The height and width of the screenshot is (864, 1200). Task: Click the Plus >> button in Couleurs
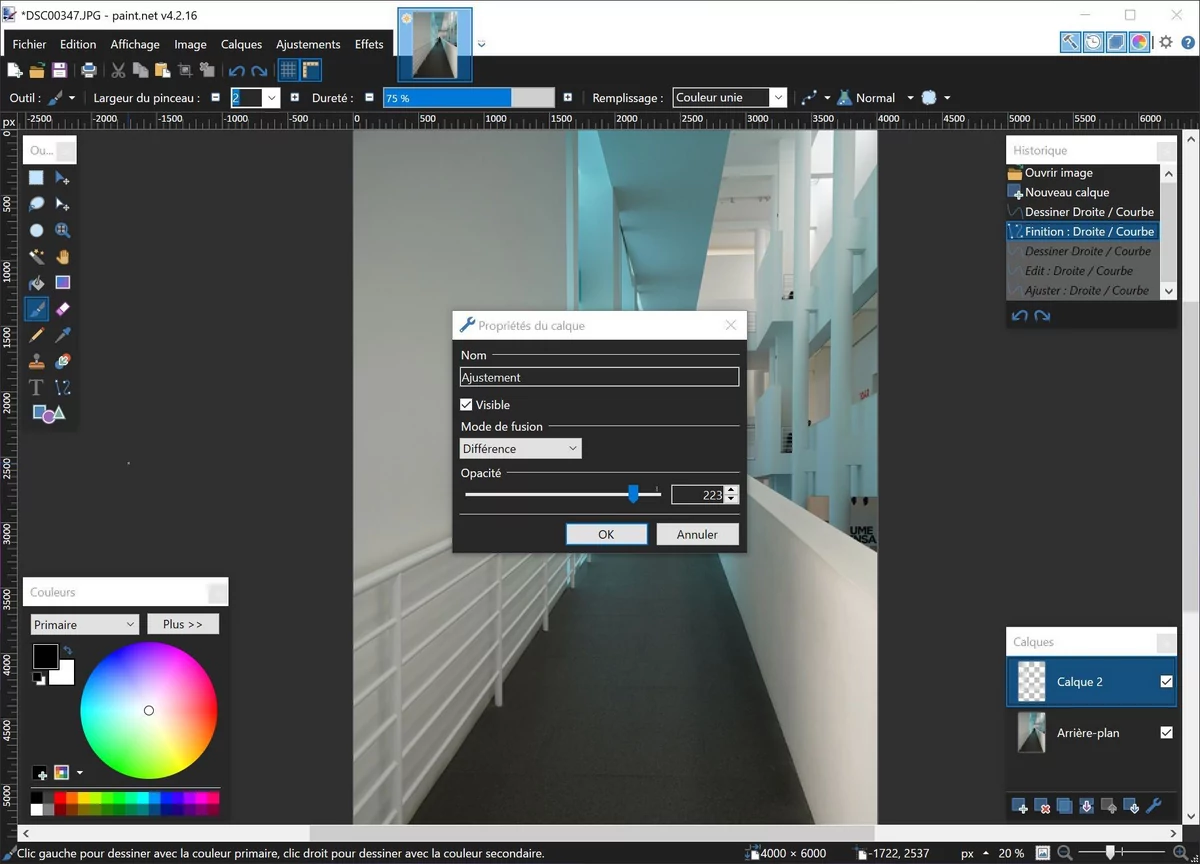point(183,624)
